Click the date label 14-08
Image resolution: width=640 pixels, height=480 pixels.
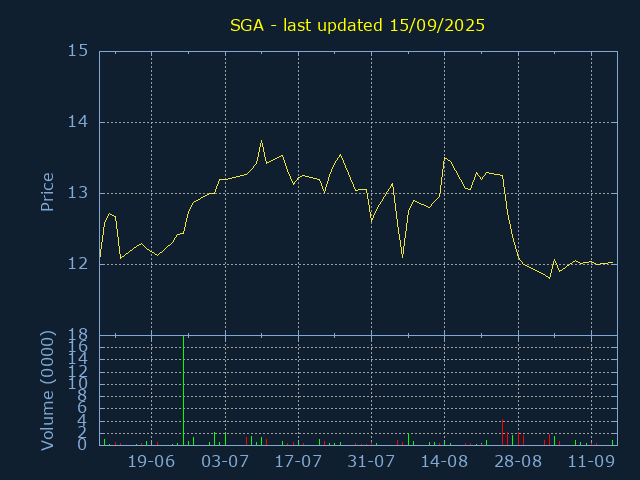pos(444,462)
